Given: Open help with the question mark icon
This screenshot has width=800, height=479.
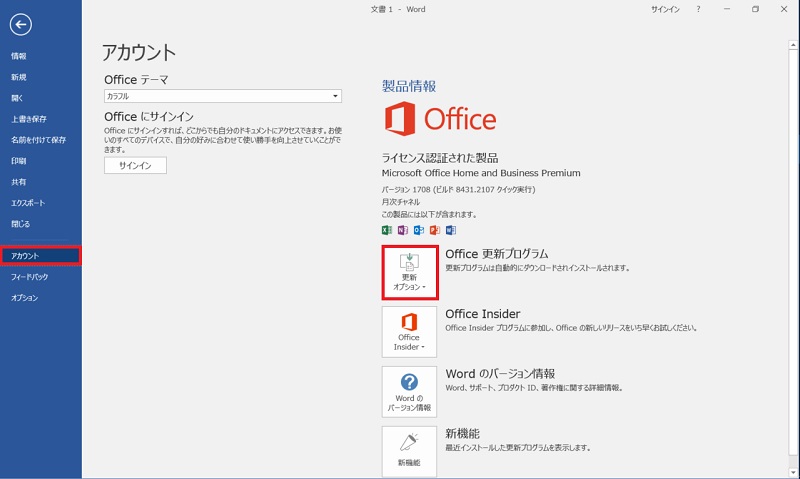Looking at the screenshot, I should [x=698, y=9].
